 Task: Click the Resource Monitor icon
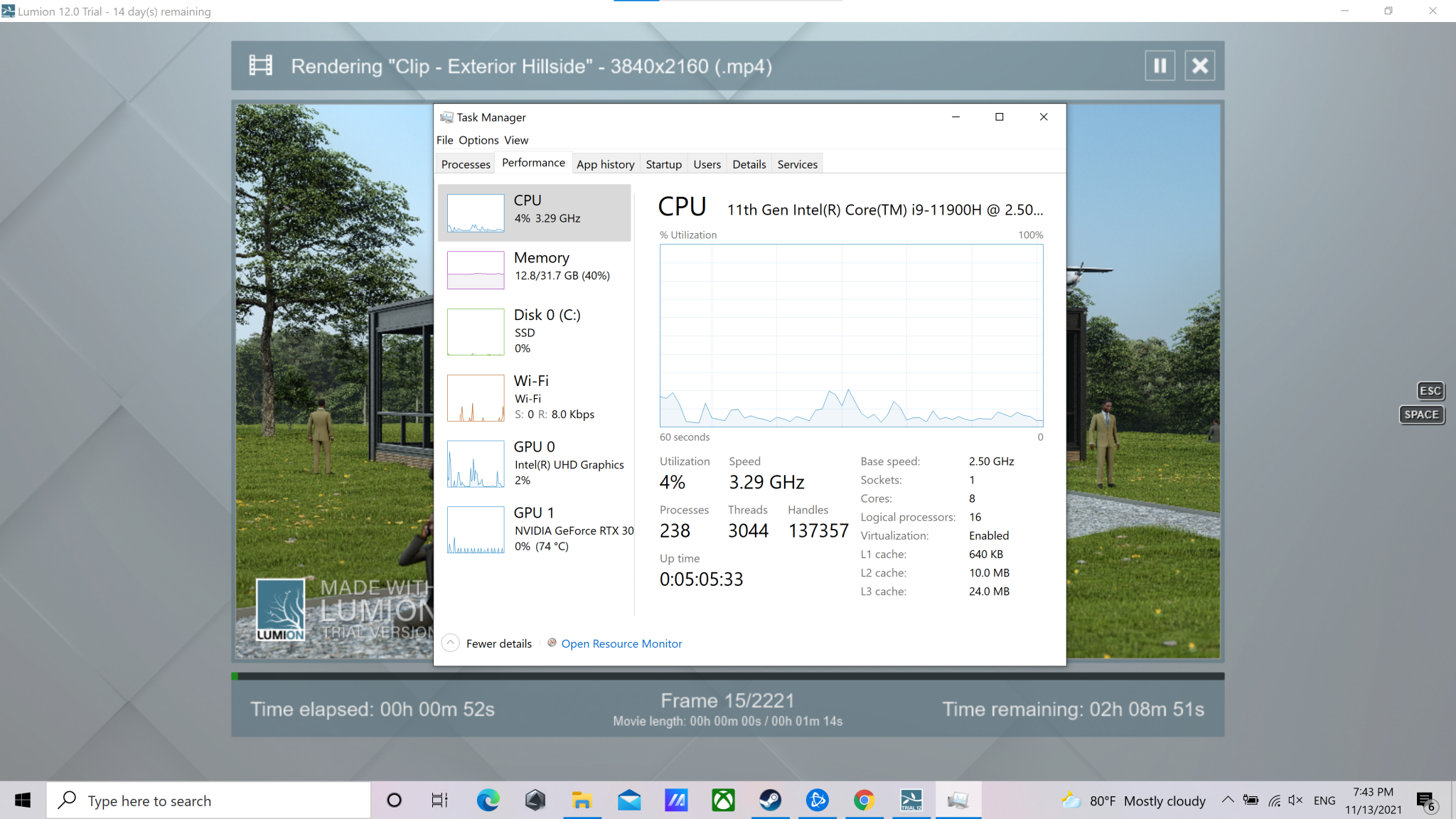[552, 643]
